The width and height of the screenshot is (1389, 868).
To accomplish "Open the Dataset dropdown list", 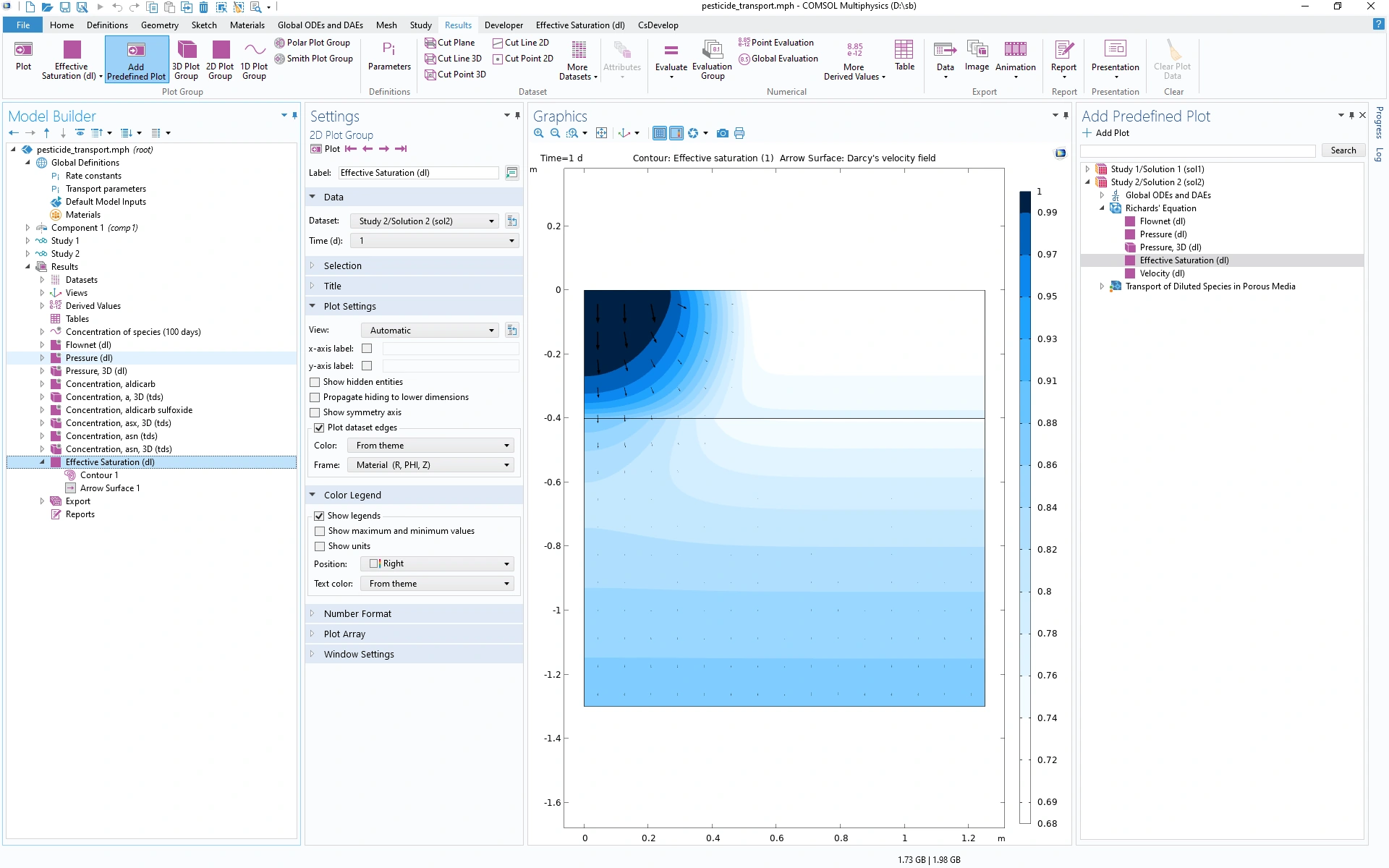I will [x=425, y=221].
